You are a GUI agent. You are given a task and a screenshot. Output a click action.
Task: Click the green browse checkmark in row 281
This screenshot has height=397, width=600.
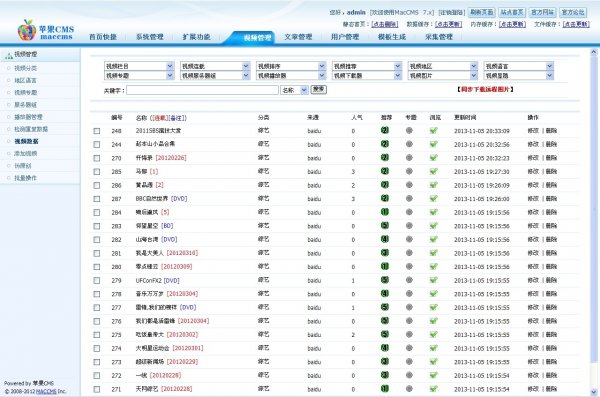434,253
